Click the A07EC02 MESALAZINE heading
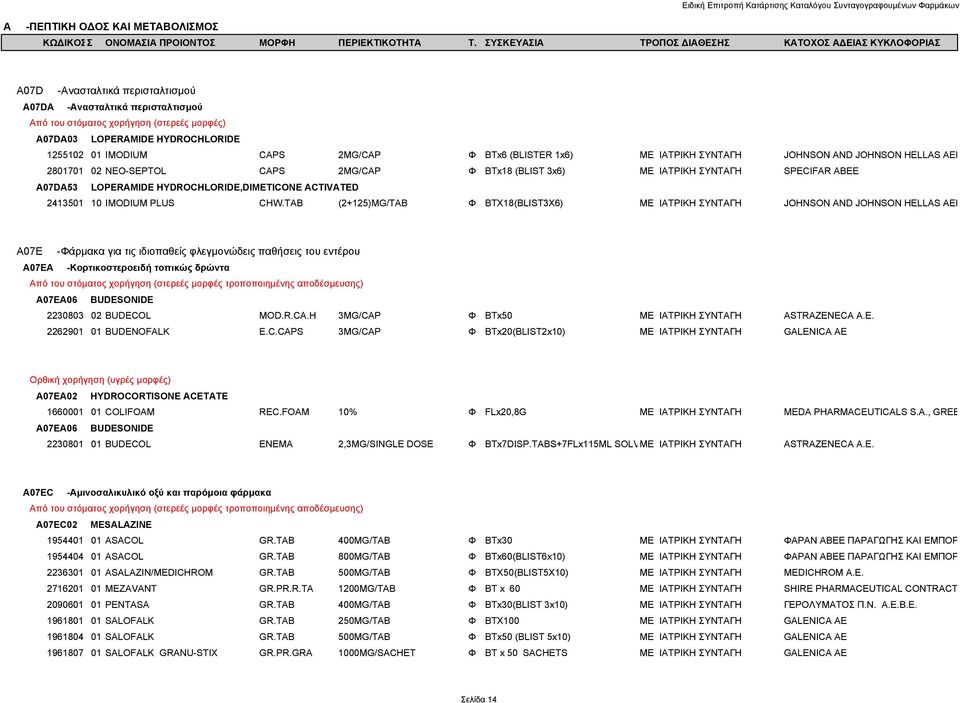 pos(94,525)
